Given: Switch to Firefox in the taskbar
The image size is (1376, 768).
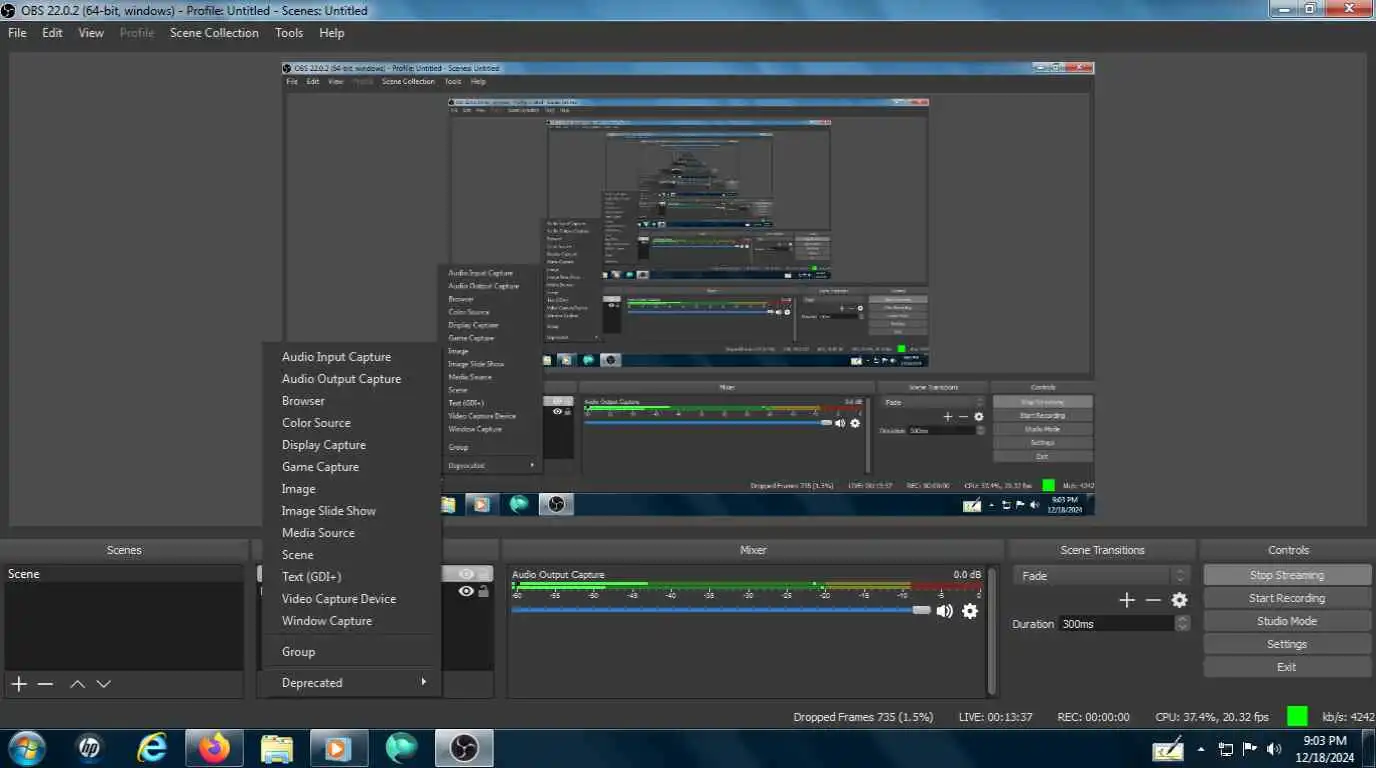Looking at the screenshot, I should click(x=214, y=748).
